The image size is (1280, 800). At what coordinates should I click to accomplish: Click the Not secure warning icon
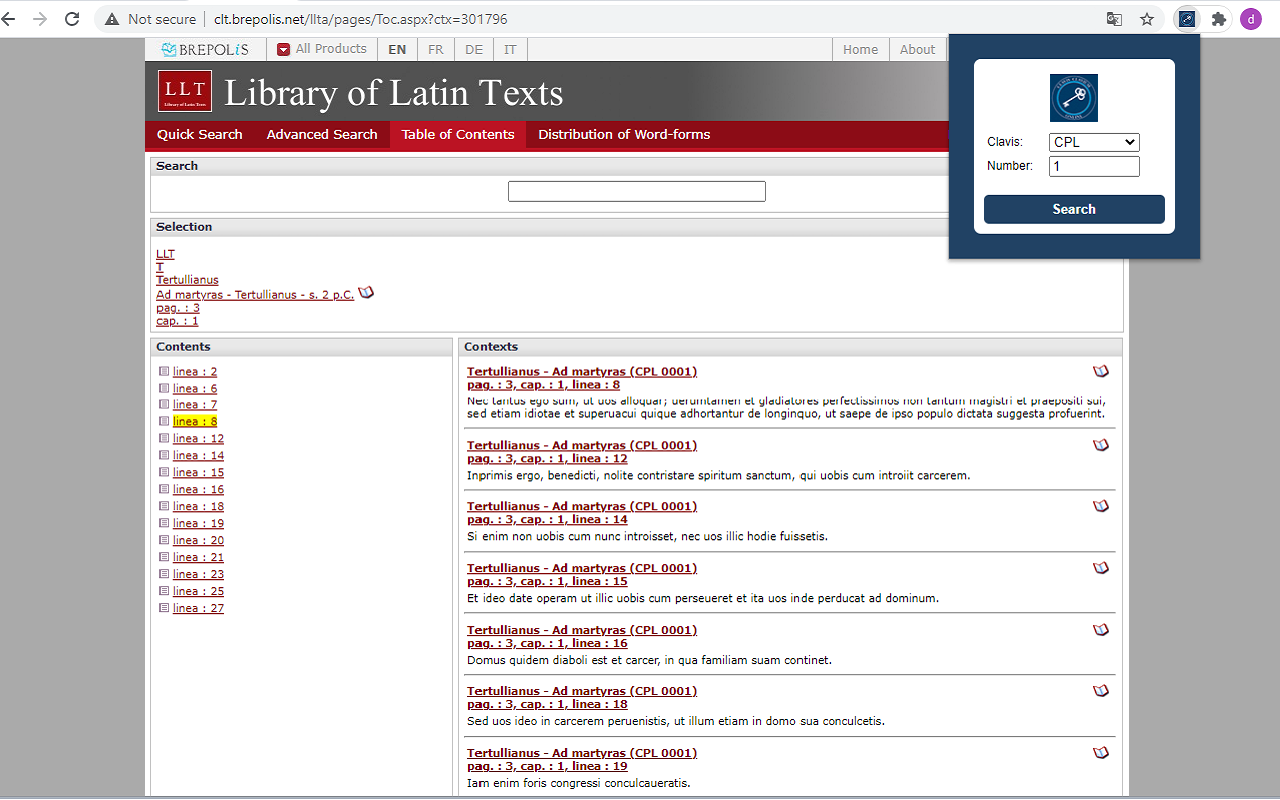point(112,19)
